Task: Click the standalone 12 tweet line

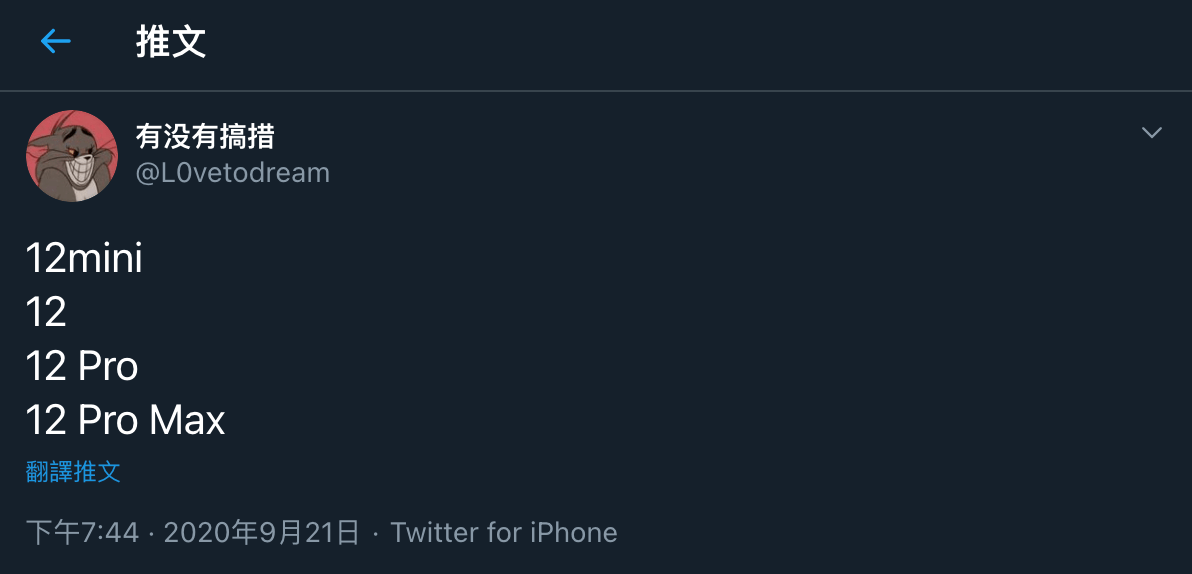Action: [46, 313]
